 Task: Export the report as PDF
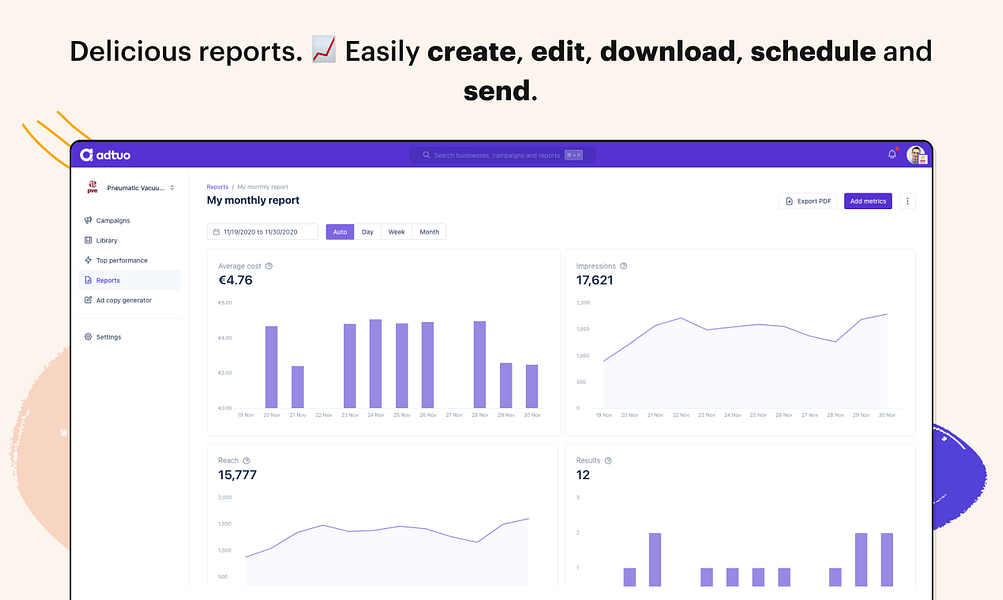click(808, 201)
